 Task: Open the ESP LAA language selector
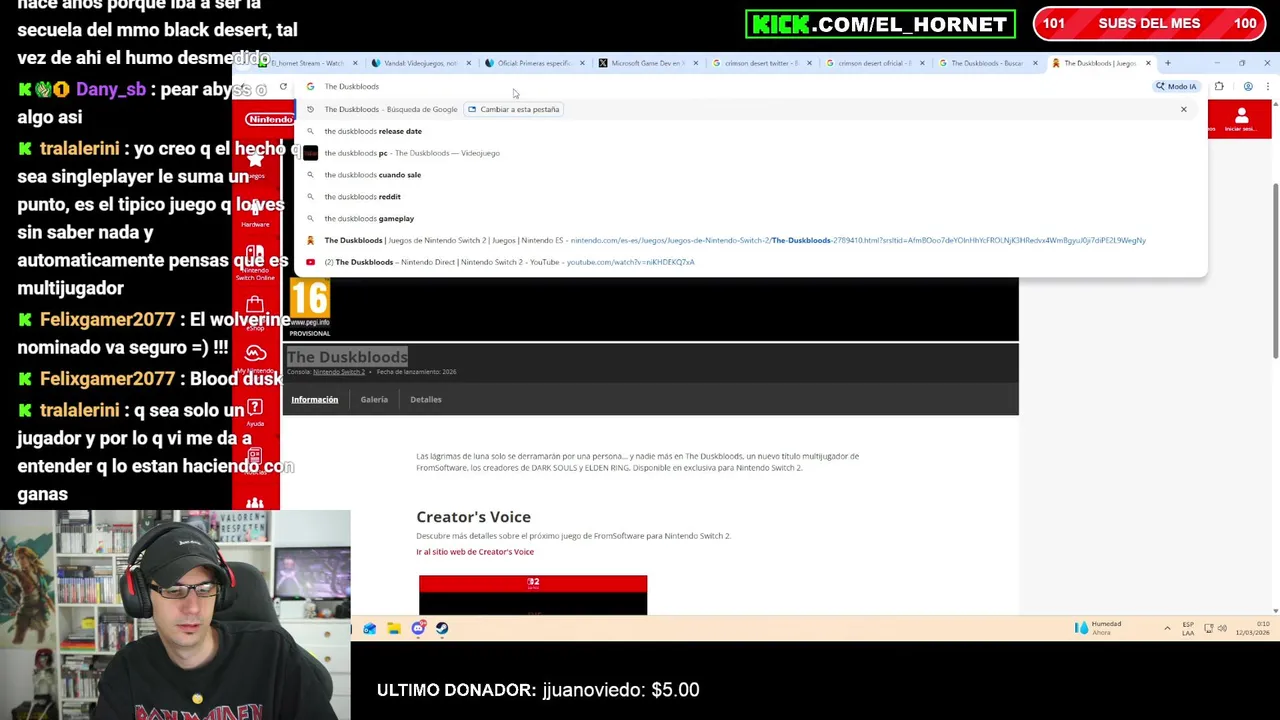pyautogui.click(x=1188, y=628)
